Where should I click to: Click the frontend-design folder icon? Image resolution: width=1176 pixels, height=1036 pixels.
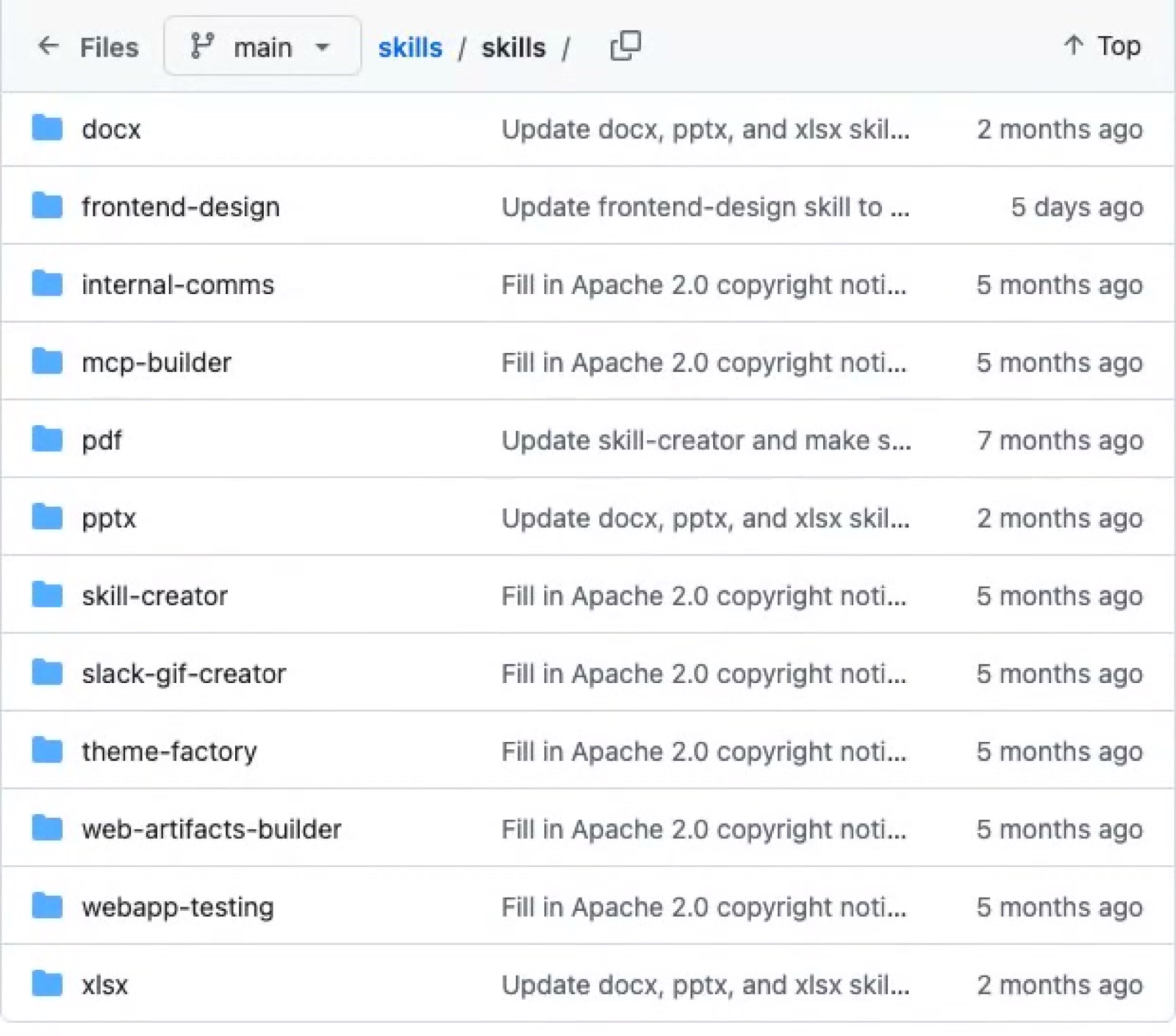click(47, 207)
